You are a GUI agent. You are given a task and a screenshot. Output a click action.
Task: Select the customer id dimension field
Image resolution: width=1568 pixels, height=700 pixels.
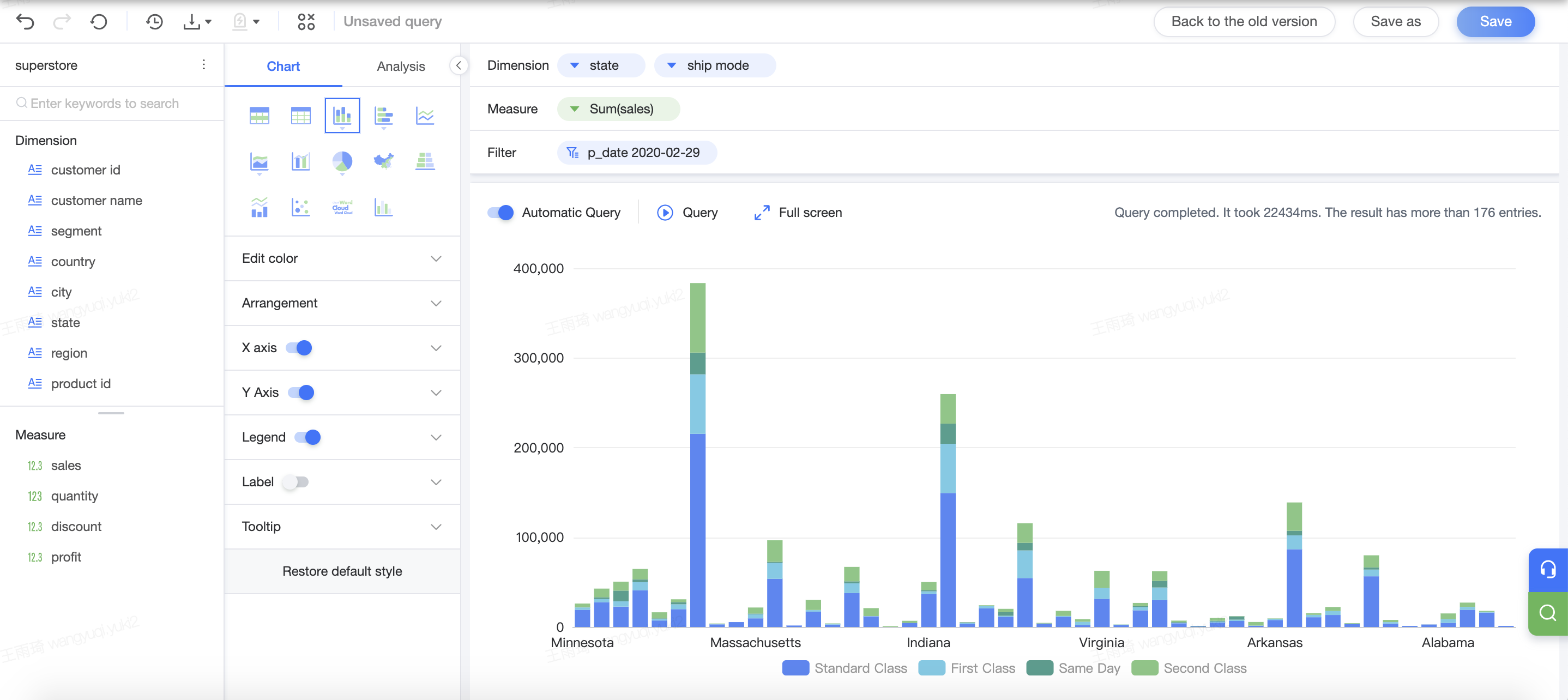coord(85,170)
